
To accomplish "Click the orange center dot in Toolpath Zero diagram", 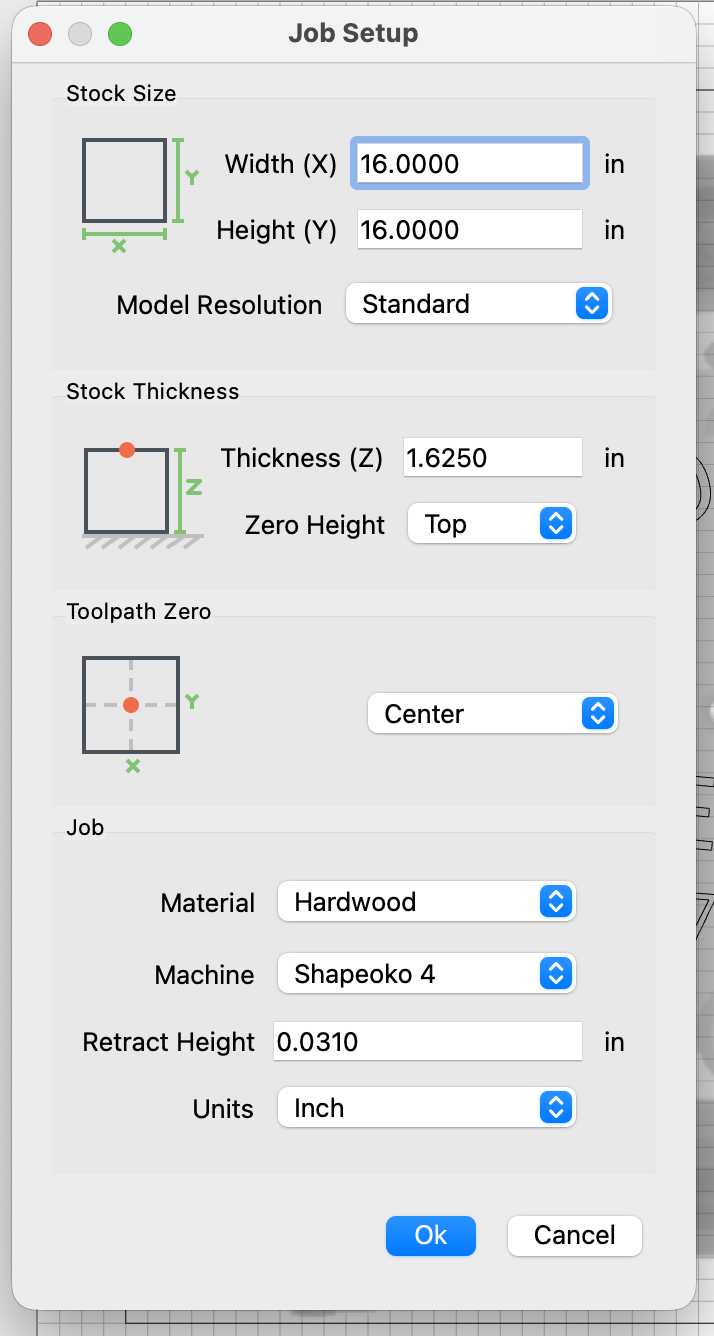I will pyautogui.click(x=131, y=705).
